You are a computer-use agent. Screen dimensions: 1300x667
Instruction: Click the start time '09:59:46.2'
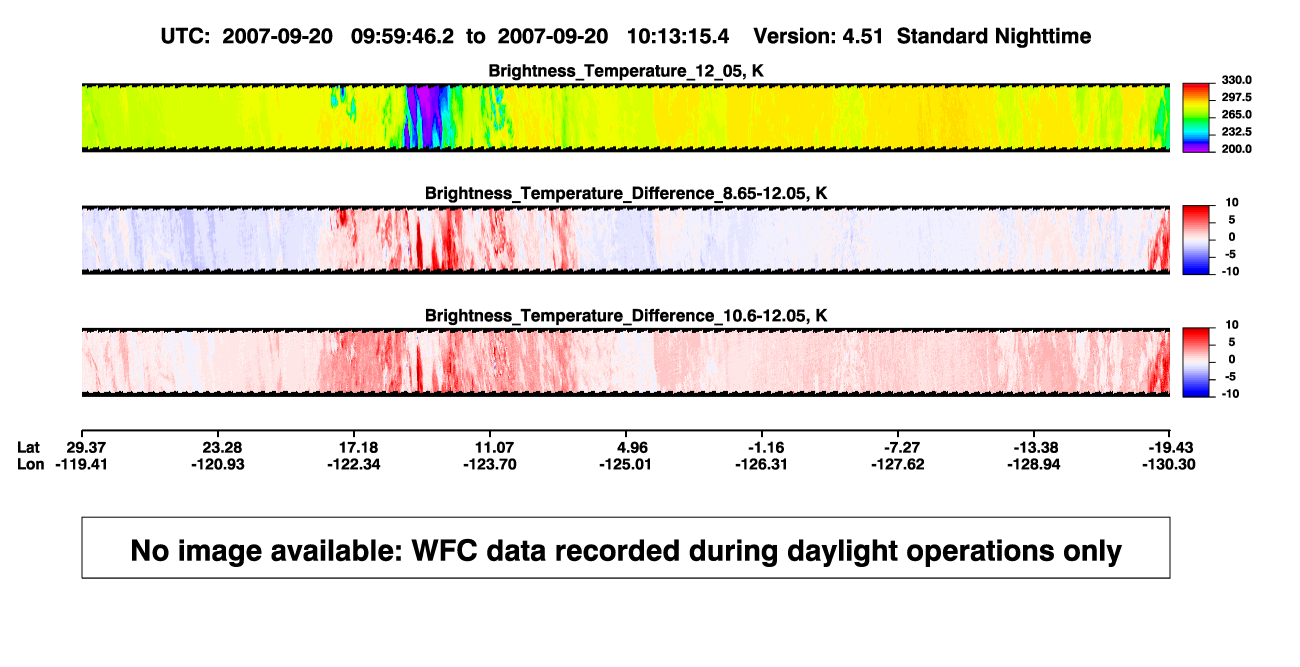tap(403, 36)
